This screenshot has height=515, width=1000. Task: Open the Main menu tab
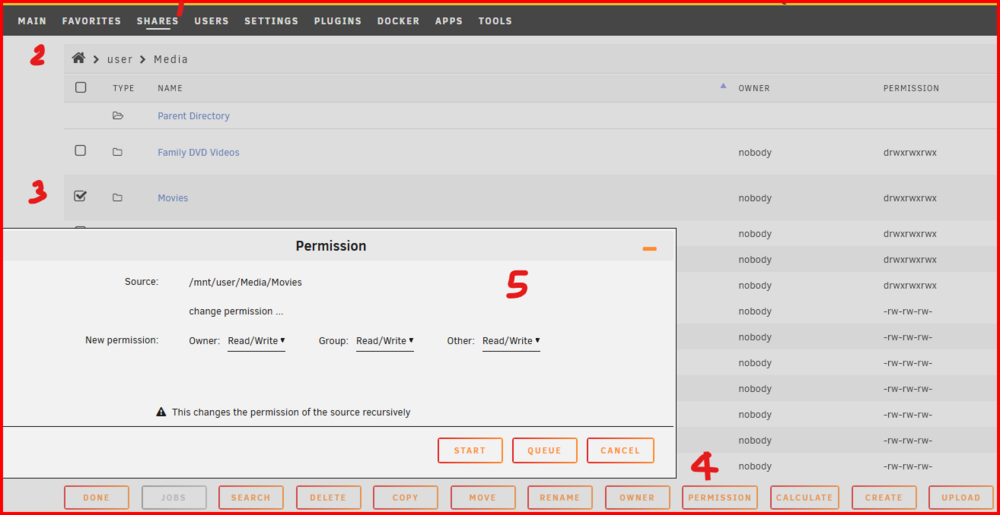32,21
